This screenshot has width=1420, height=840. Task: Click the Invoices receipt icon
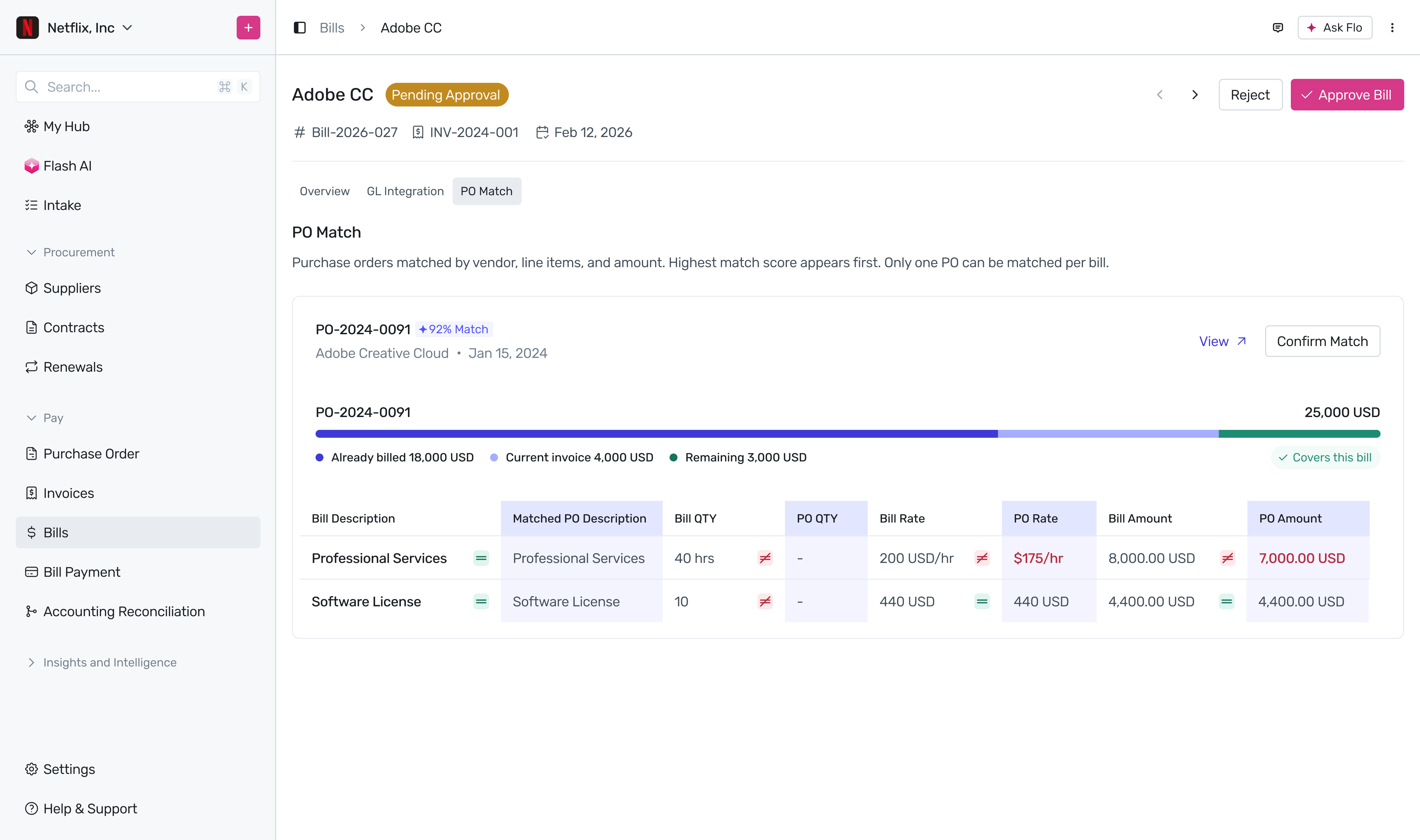(x=31, y=493)
